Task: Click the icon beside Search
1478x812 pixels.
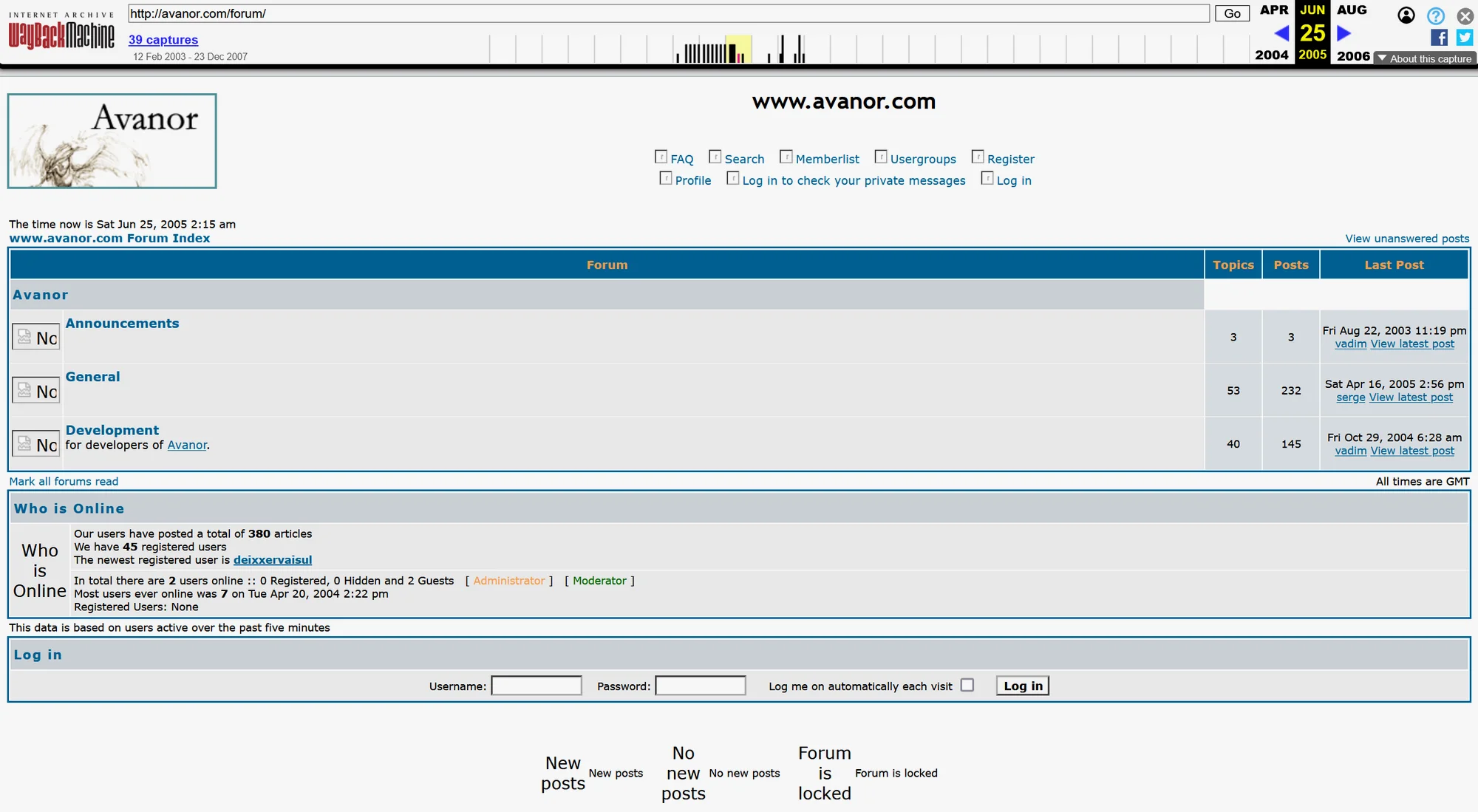Action: [x=715, y=157]
